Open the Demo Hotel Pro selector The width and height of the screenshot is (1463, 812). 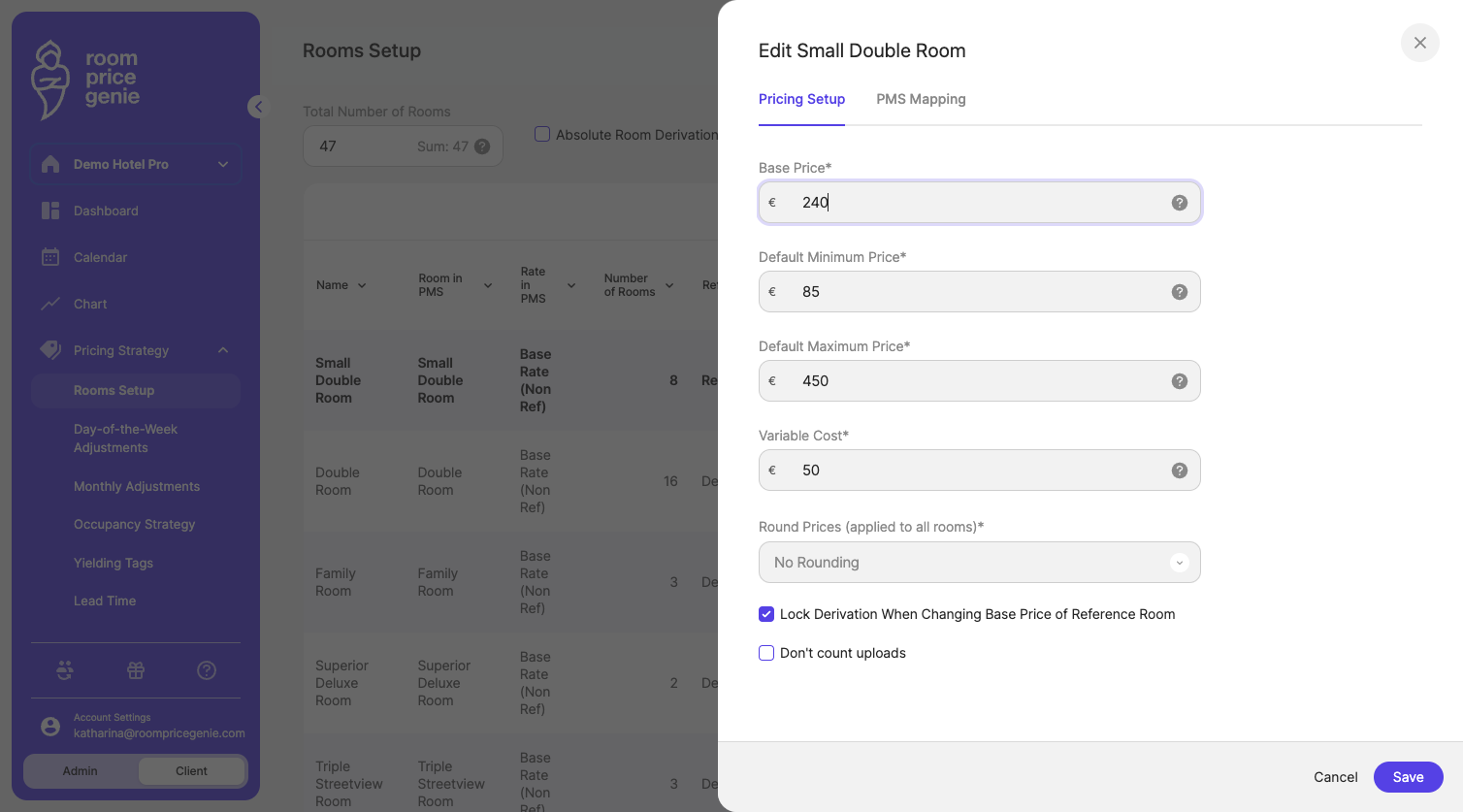click(136, 164)
